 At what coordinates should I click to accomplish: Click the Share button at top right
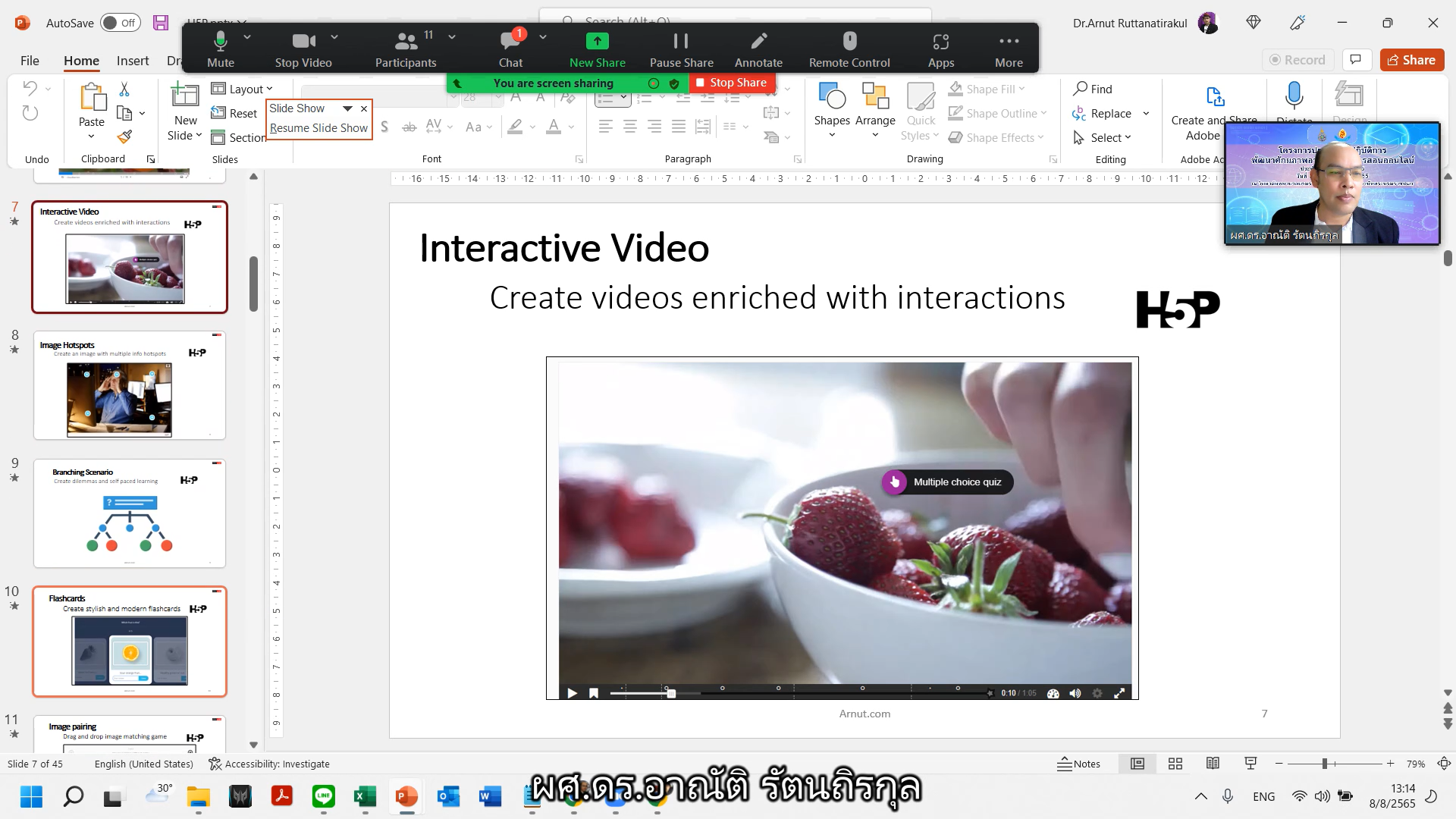pos(1411,60)
